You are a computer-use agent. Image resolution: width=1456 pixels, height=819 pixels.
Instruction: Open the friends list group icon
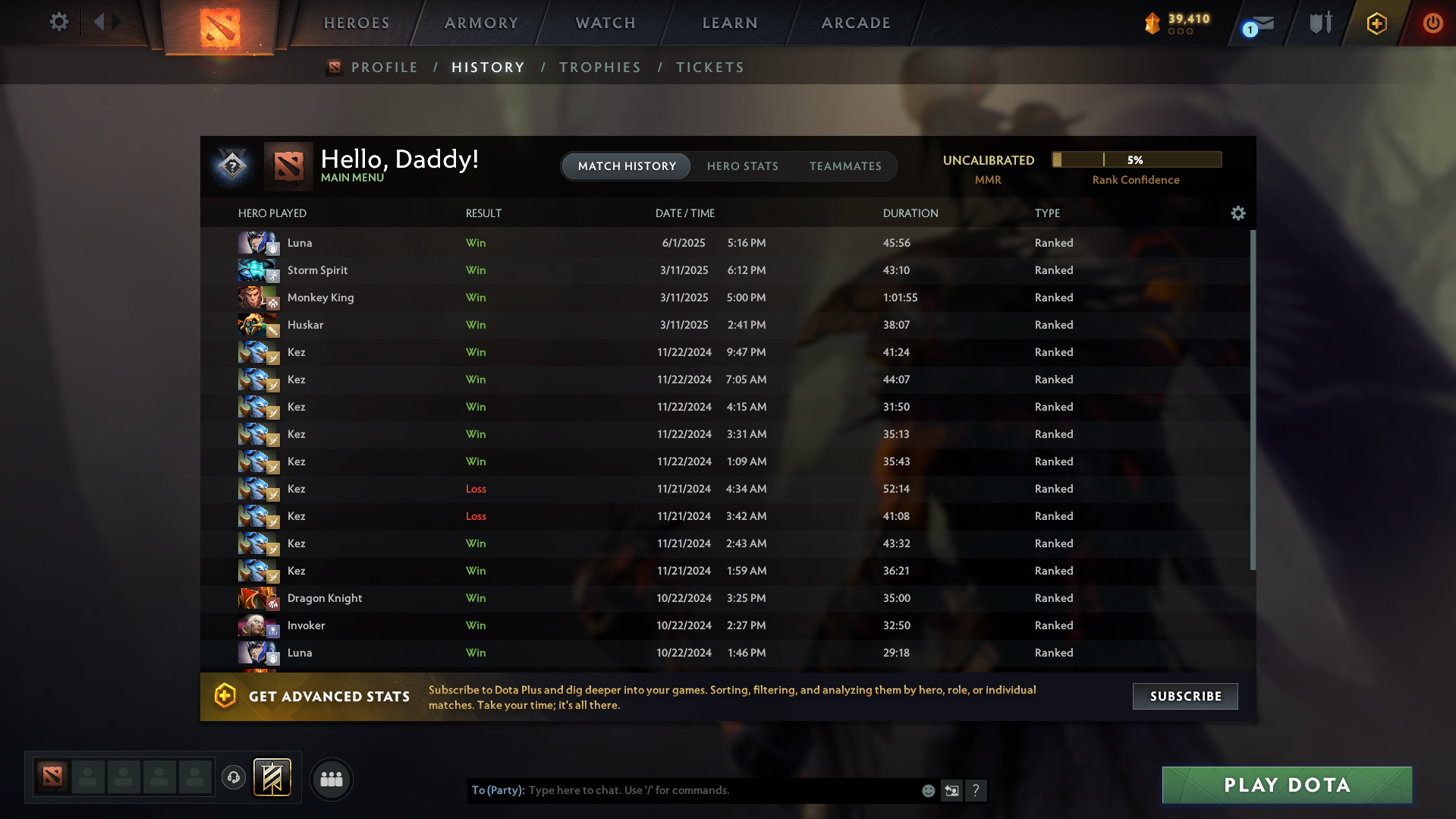tap(332, 779)
